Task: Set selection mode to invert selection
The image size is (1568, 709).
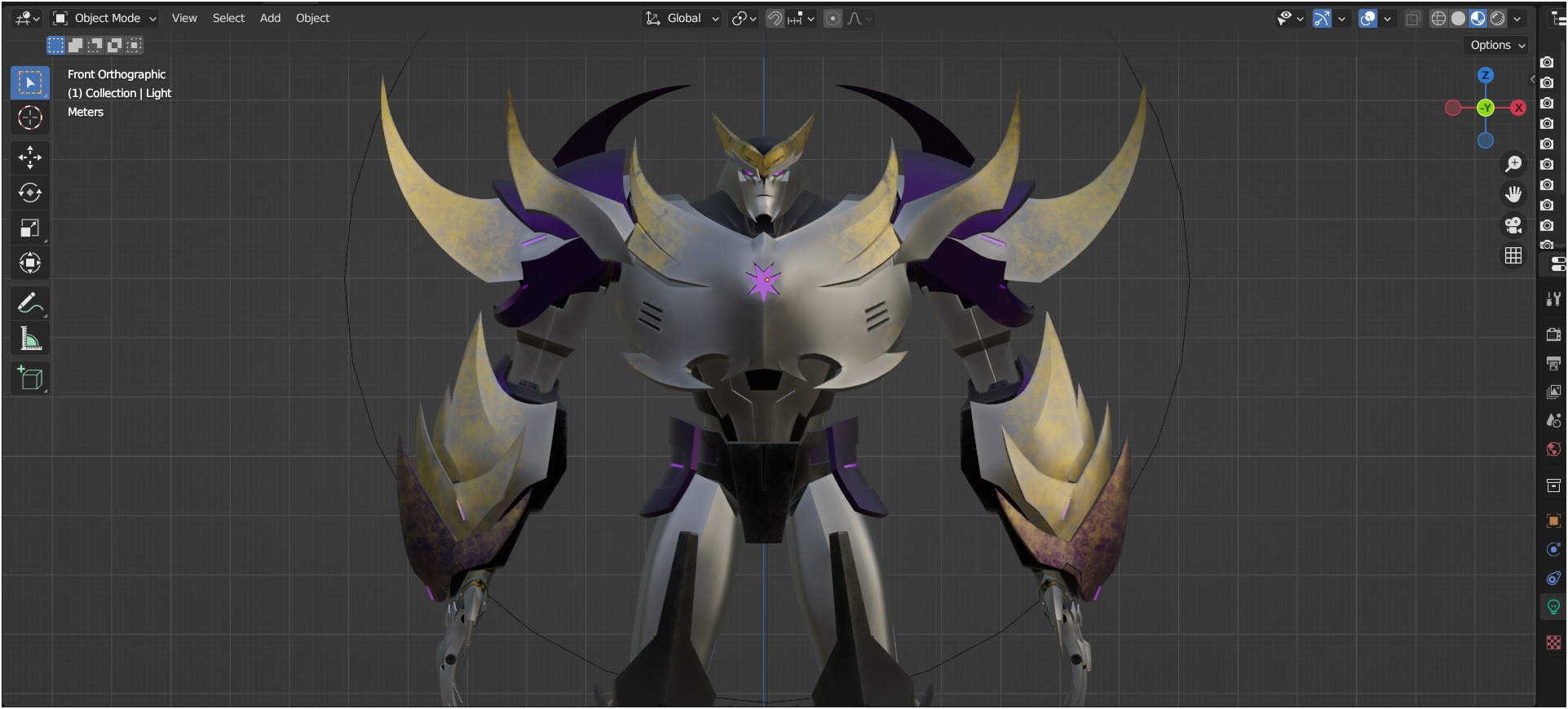Action: 114,45
